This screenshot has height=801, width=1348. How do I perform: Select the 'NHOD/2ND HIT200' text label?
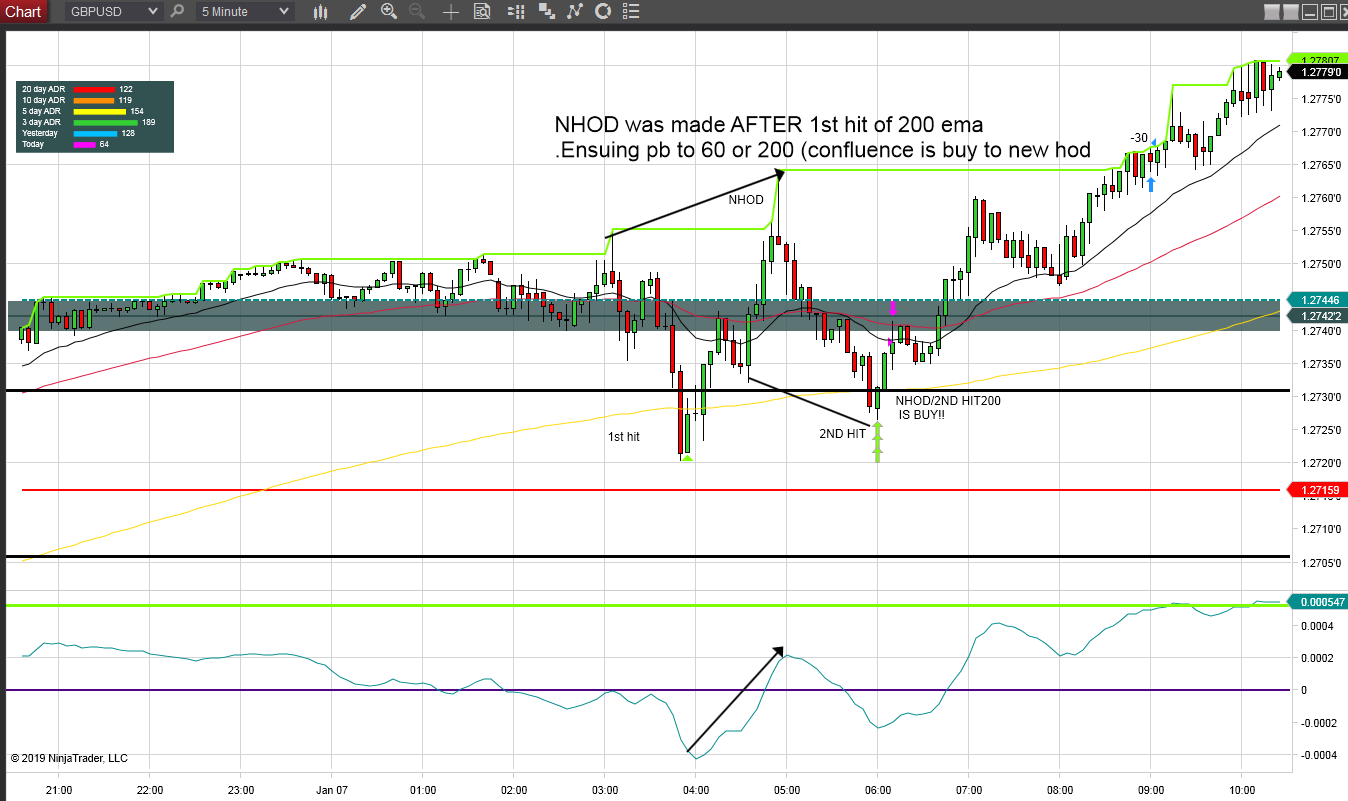(x=948, y=401)
